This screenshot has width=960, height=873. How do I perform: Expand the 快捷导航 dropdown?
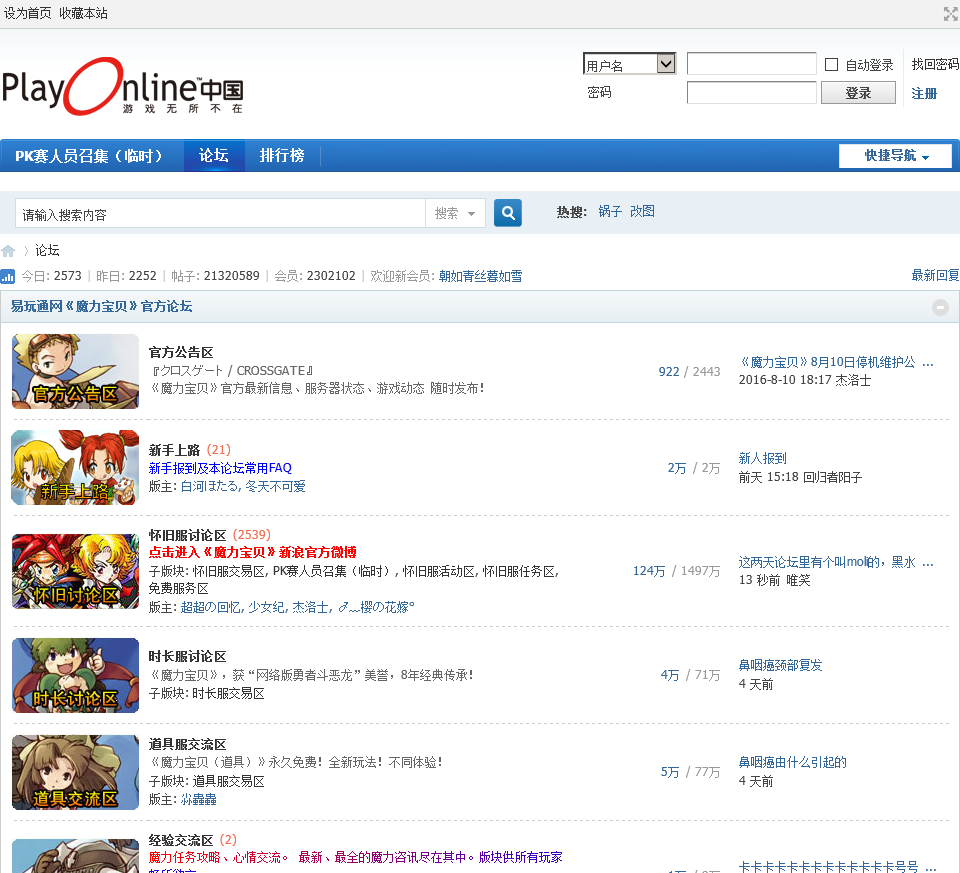[895, 155]
